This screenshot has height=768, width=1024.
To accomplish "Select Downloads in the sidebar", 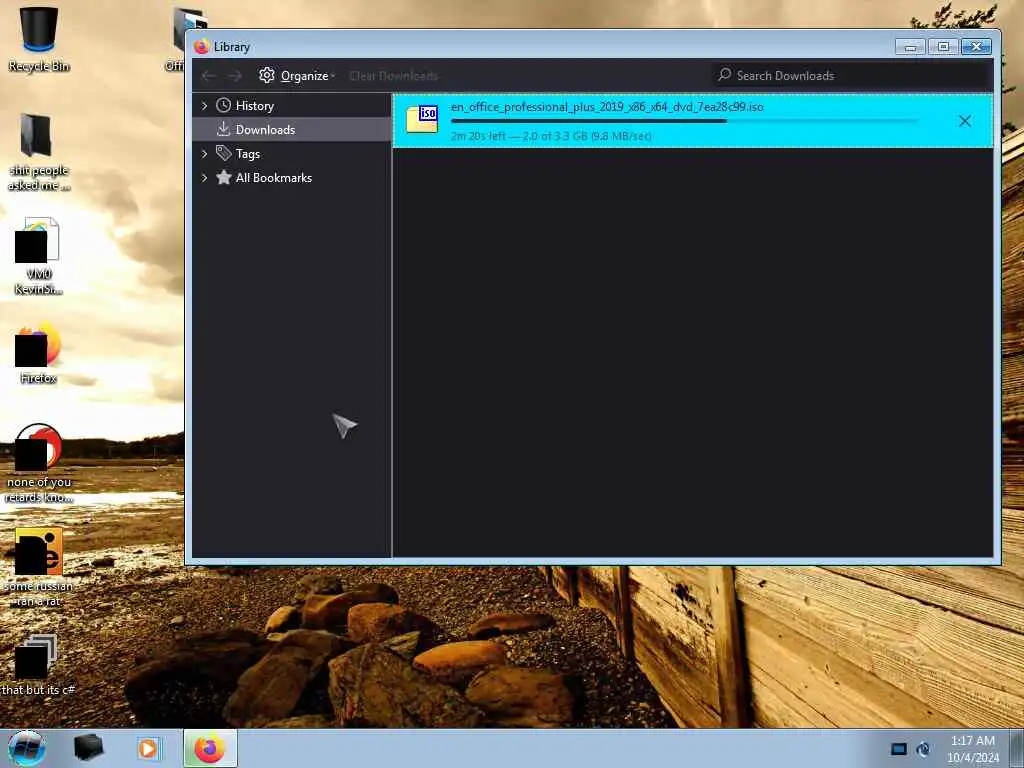I will [292, 129].
